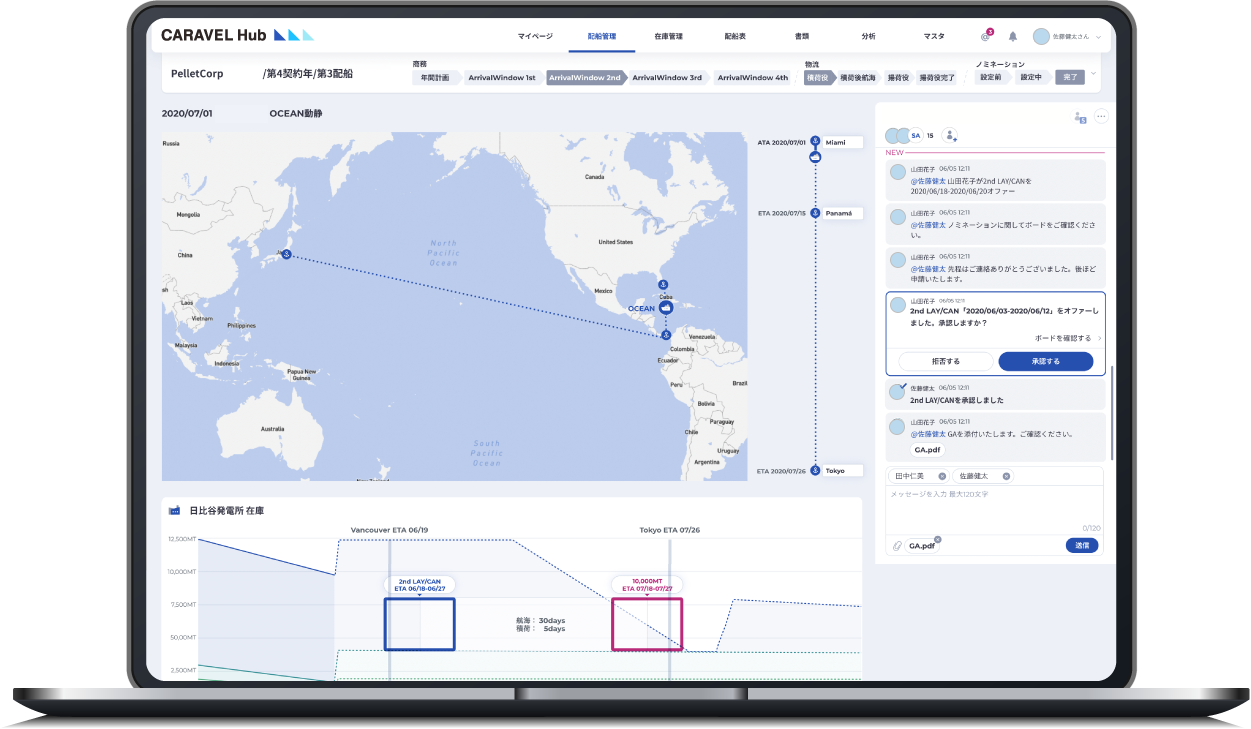Select the 年間計画 step
The image size is (1251, 729).
click(435, 77)
